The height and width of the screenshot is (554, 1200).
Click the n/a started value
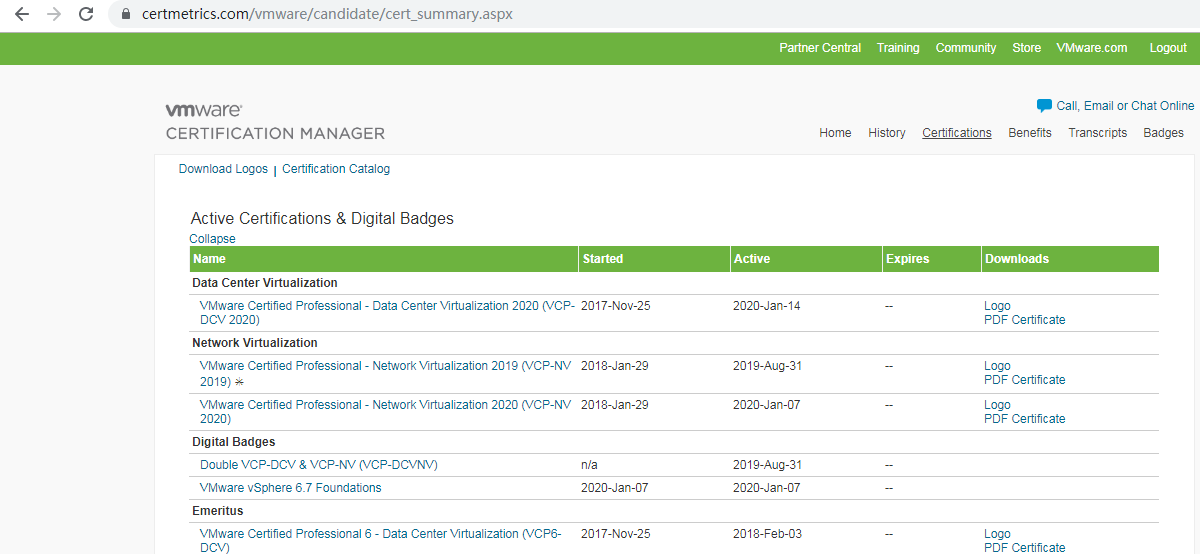coord(589,465)
